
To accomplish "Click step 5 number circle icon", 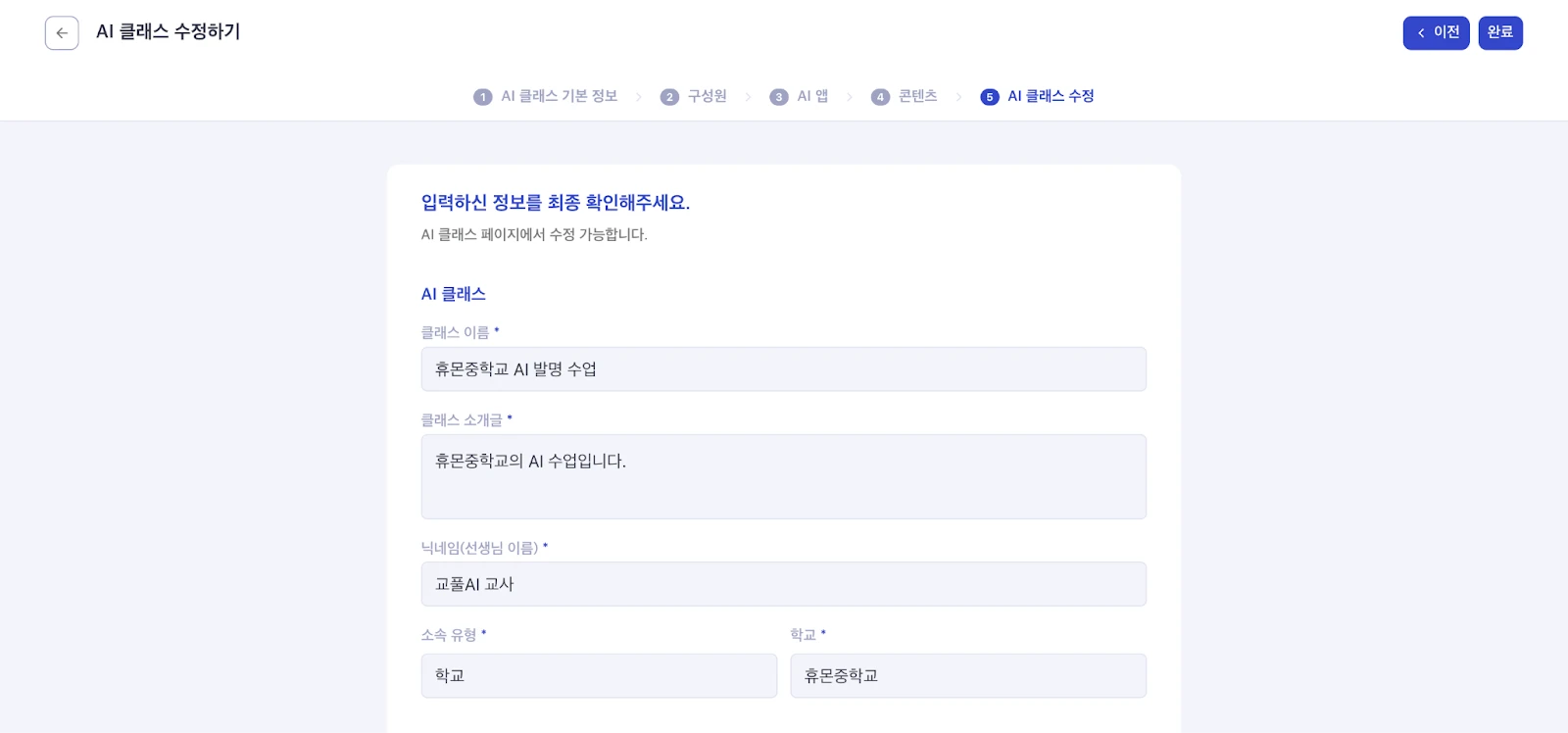I will 990,97.
